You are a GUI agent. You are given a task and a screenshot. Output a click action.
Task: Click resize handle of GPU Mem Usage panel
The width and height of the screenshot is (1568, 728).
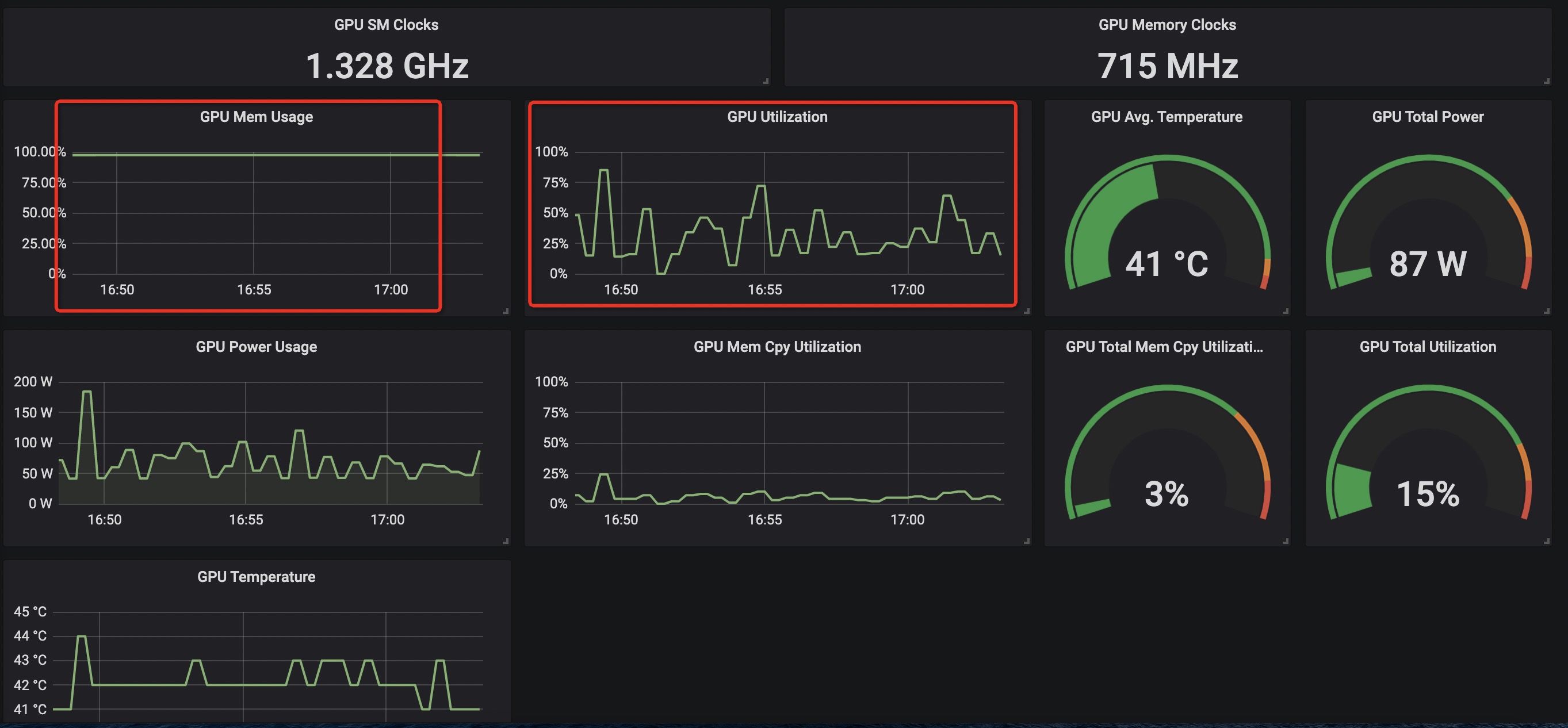506,311
